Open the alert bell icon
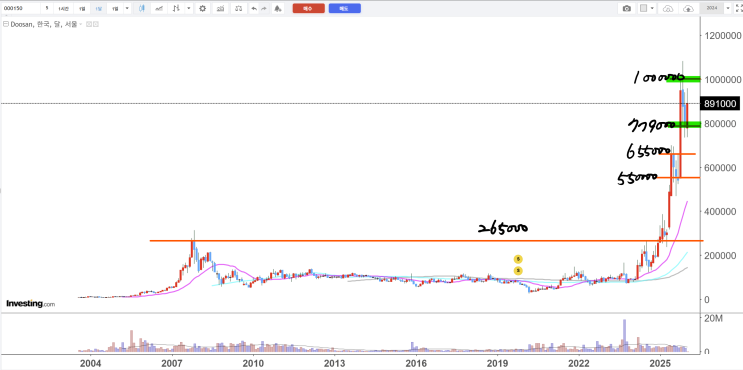Image resolution: width=743 pixels, height=370 pixels. tap(278, 9)
